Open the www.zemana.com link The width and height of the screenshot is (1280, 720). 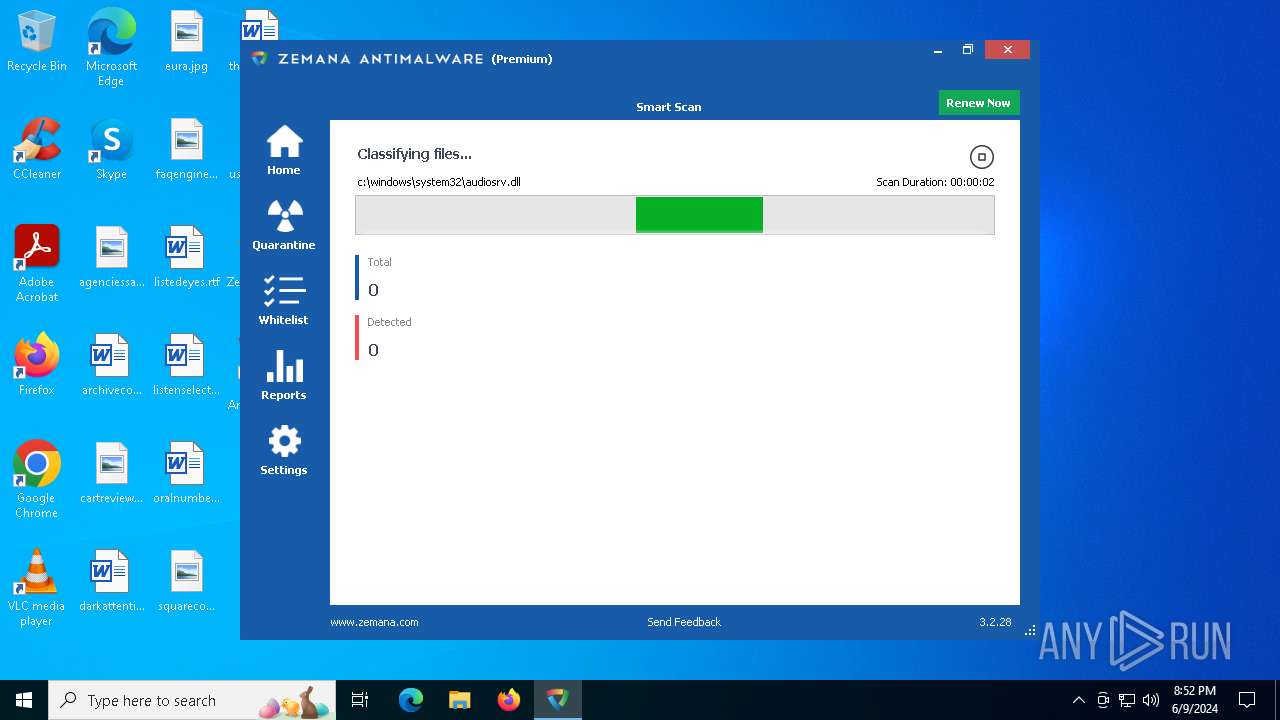[x=374, y=622]
